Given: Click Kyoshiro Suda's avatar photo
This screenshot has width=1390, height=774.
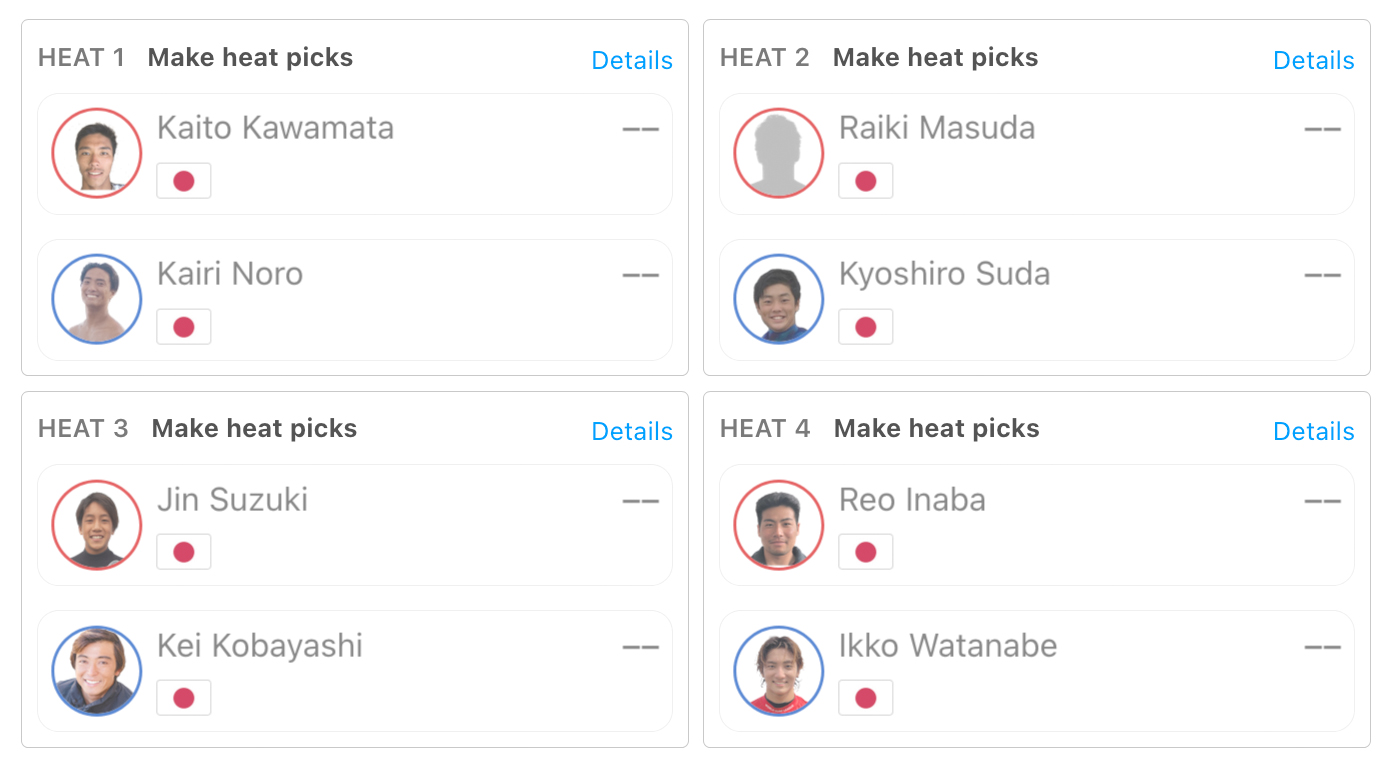Looking at the screenshot, I should (779, 299).
